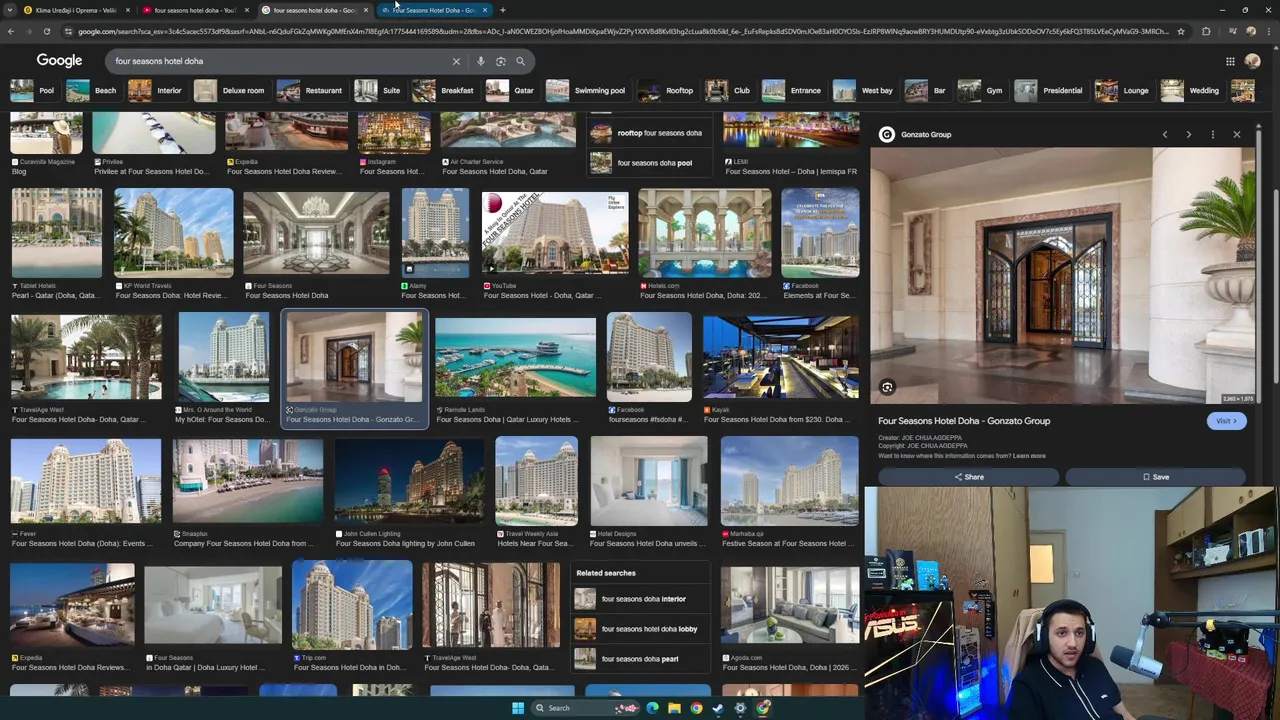1280x720 pixels.
Task: Open the Kayak rooftop lounge thumbnail
Action: point(780,357)
